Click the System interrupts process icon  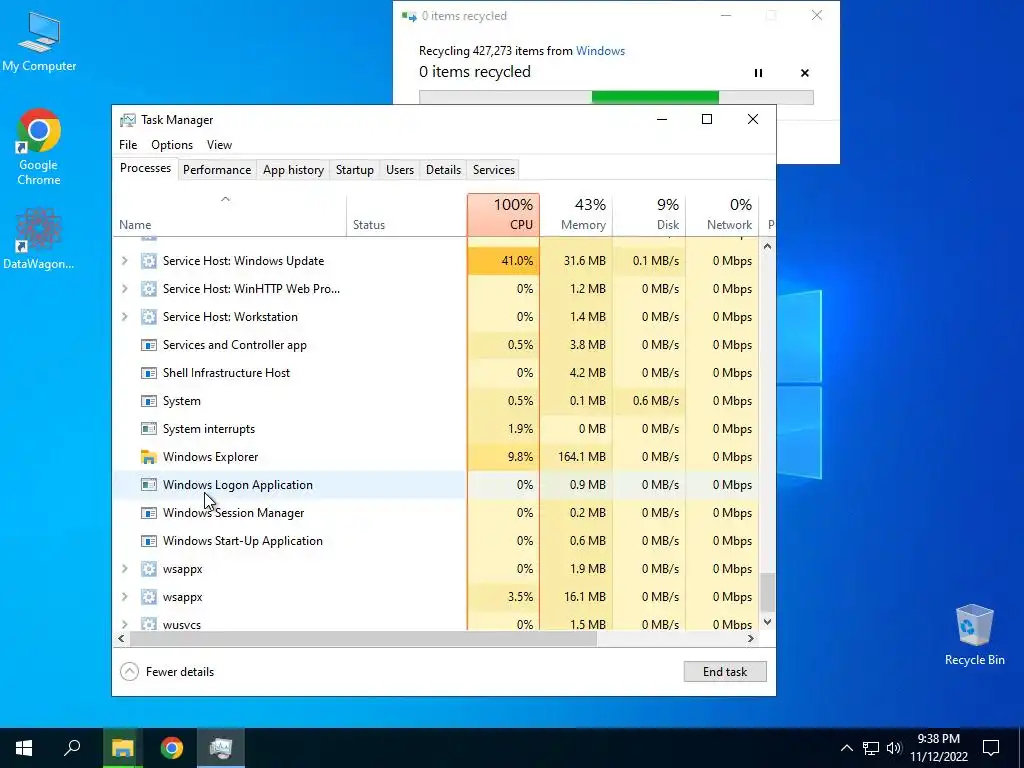[149, 429]
